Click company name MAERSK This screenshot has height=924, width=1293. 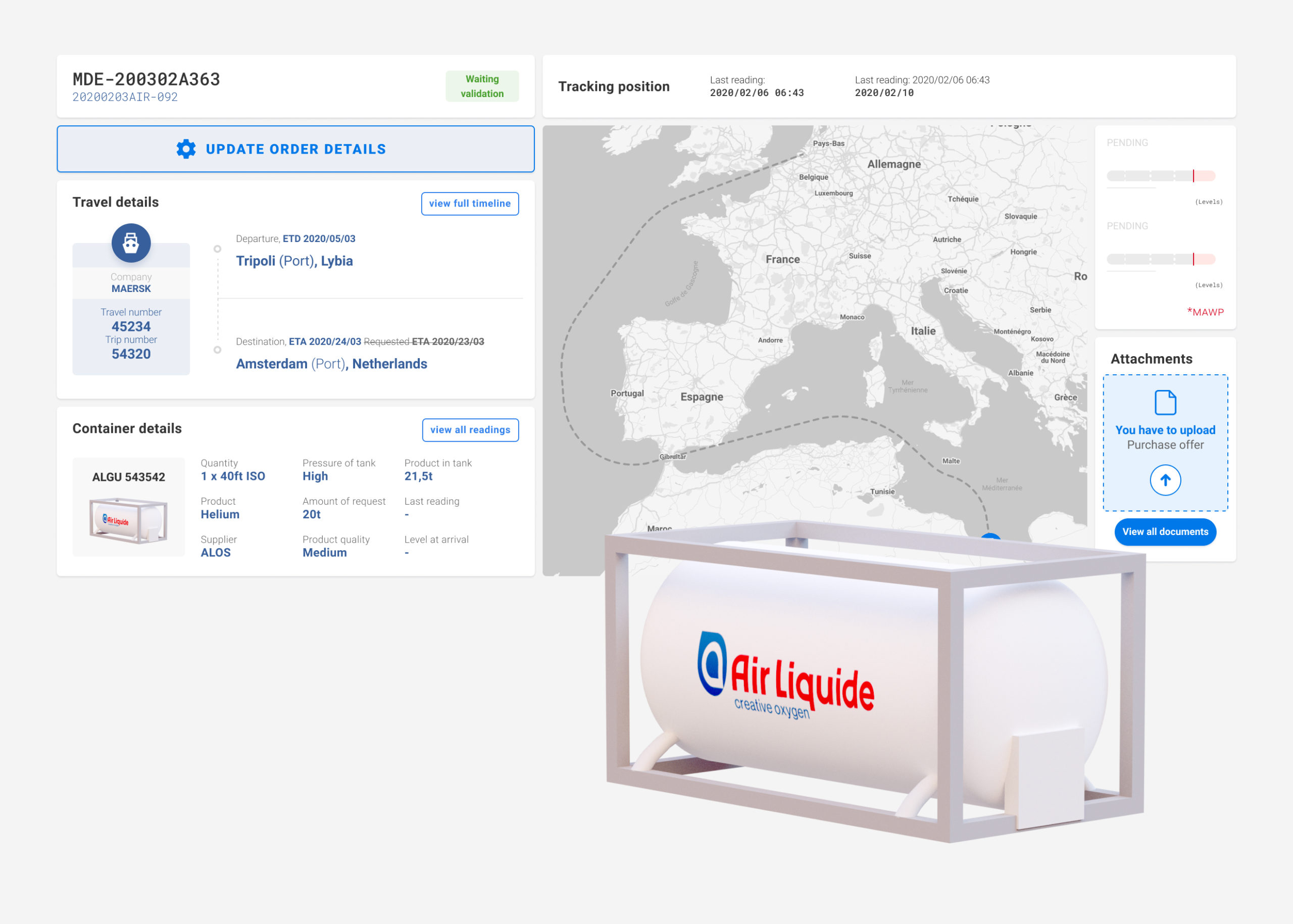tap(131, 289)
